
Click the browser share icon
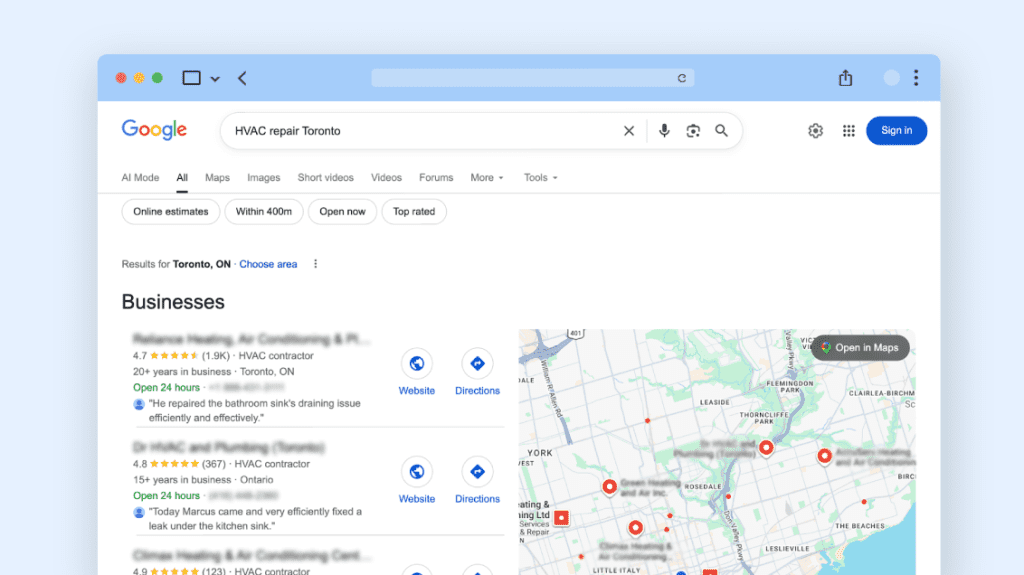846,78
